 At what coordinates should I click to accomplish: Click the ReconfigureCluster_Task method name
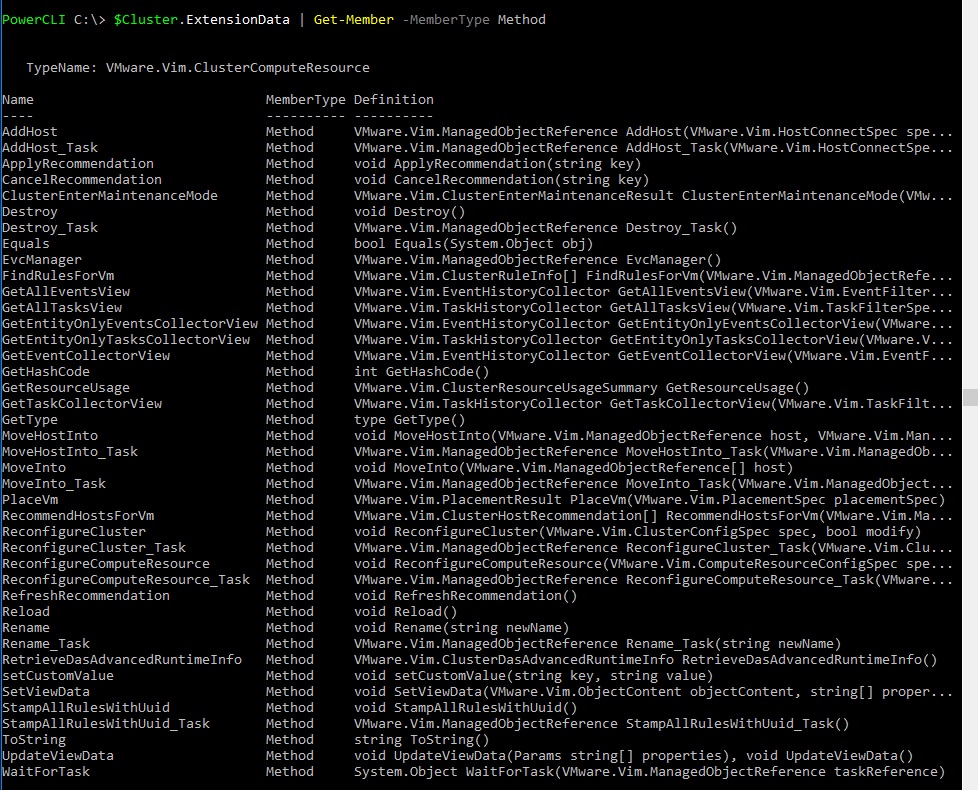[94, 547]
